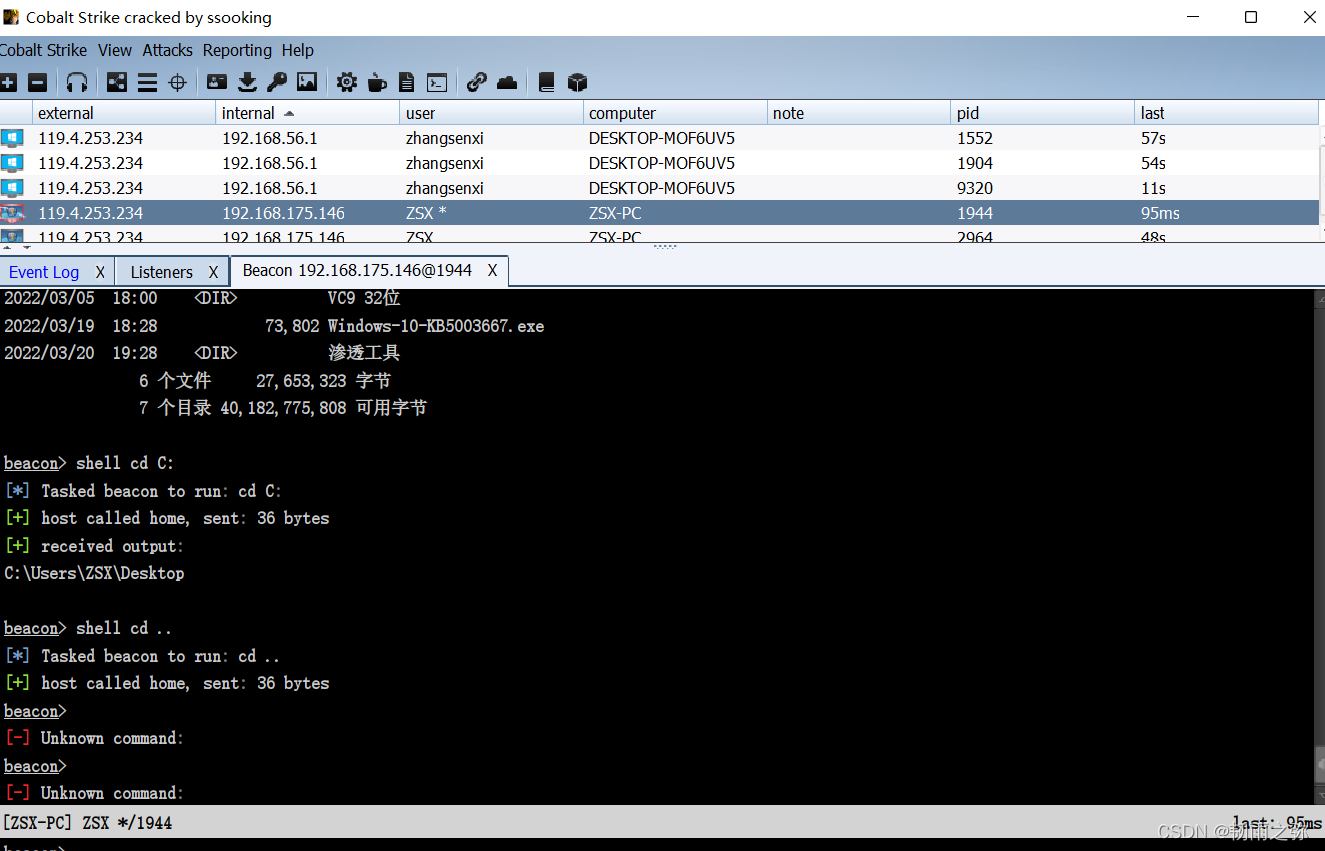Select the session row with pid 1552

pos(660,138)
